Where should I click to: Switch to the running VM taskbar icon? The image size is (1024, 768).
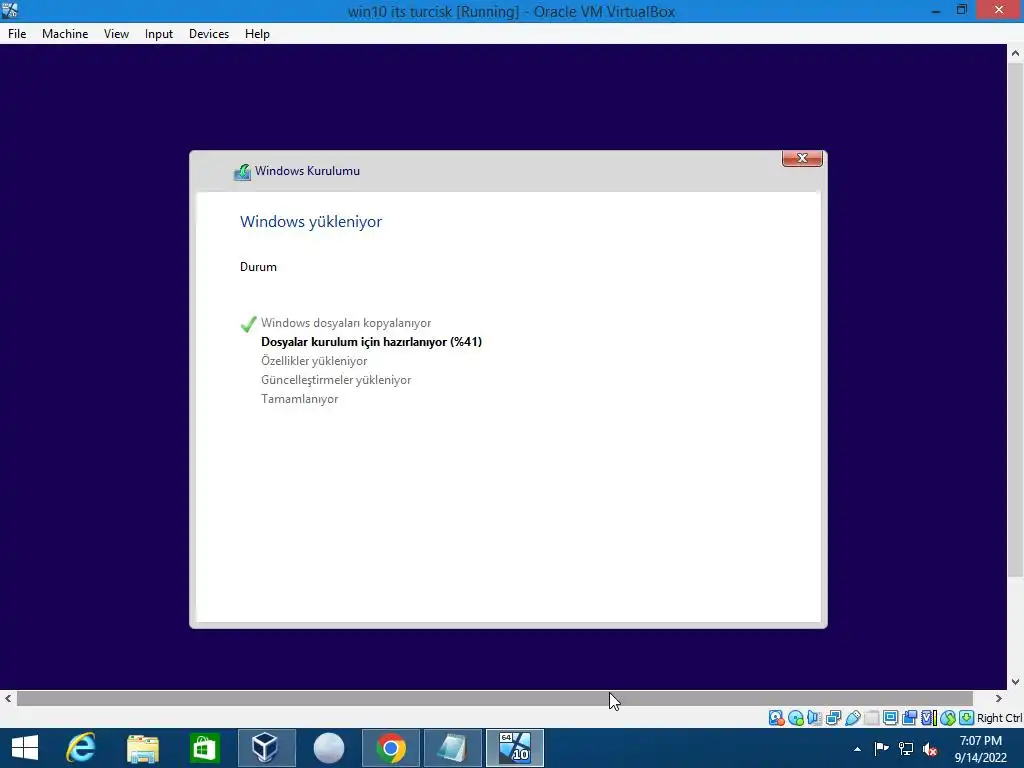tap(515, 748)
